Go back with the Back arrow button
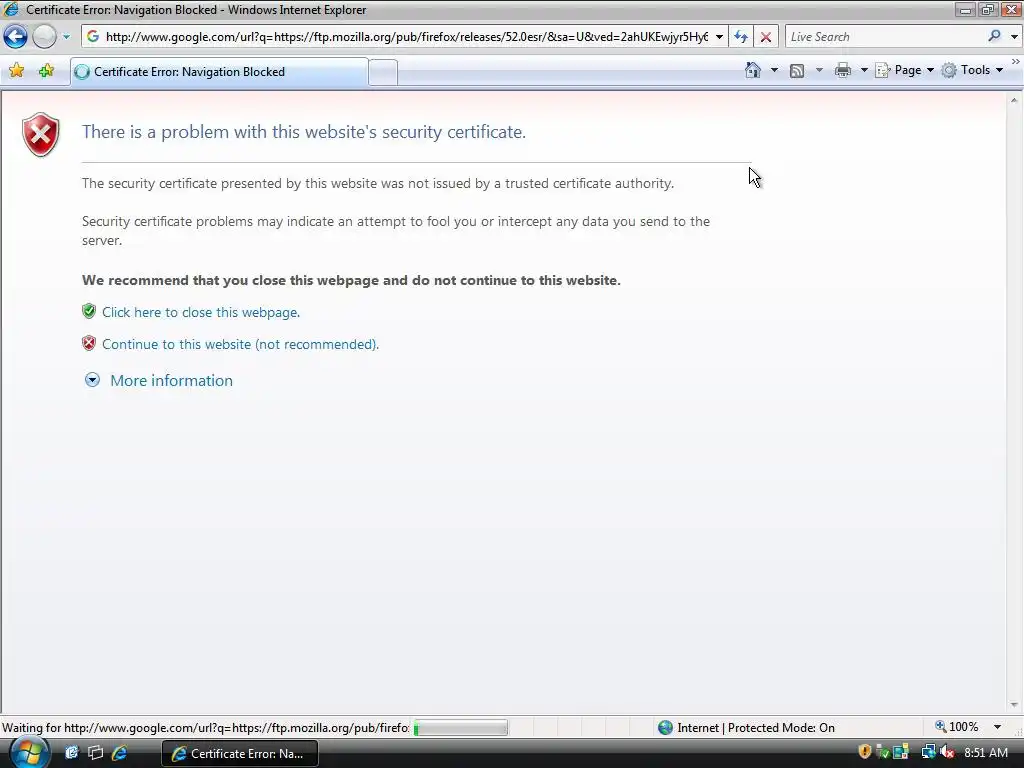Image resolution: width=1024 pixels, height=768 pixels. (16, 37)
